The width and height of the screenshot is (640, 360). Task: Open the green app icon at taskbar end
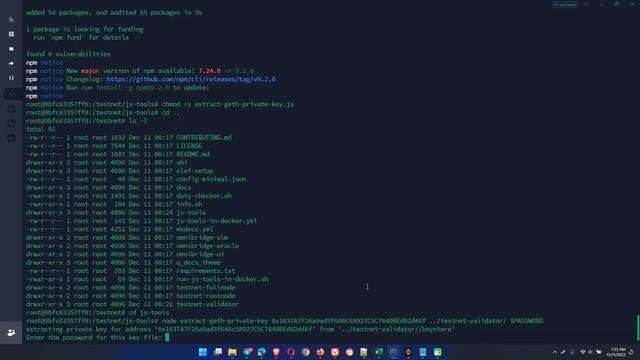click(x=438, y=352)
